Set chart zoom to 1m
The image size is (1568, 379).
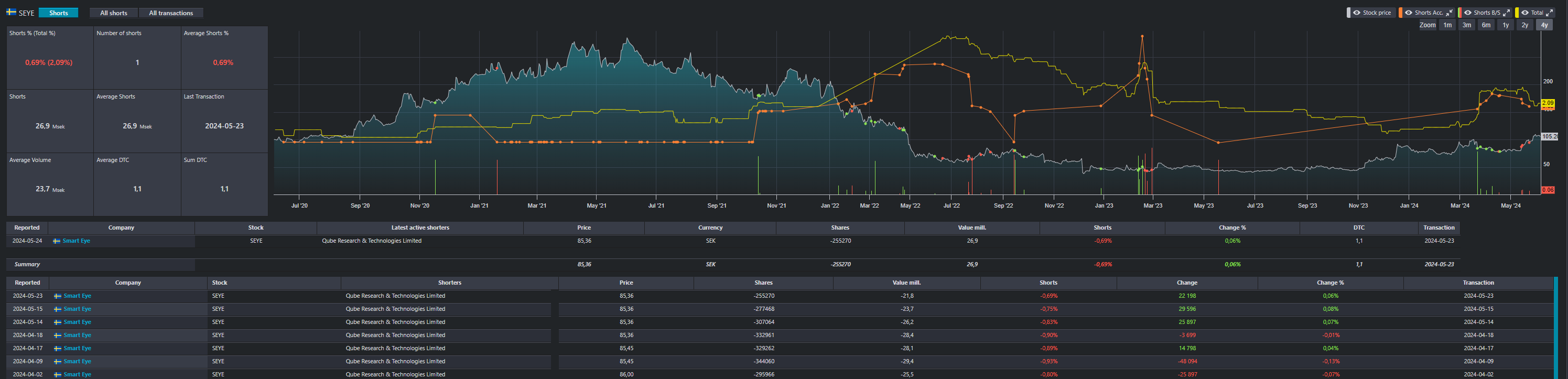click(1447, 25)
